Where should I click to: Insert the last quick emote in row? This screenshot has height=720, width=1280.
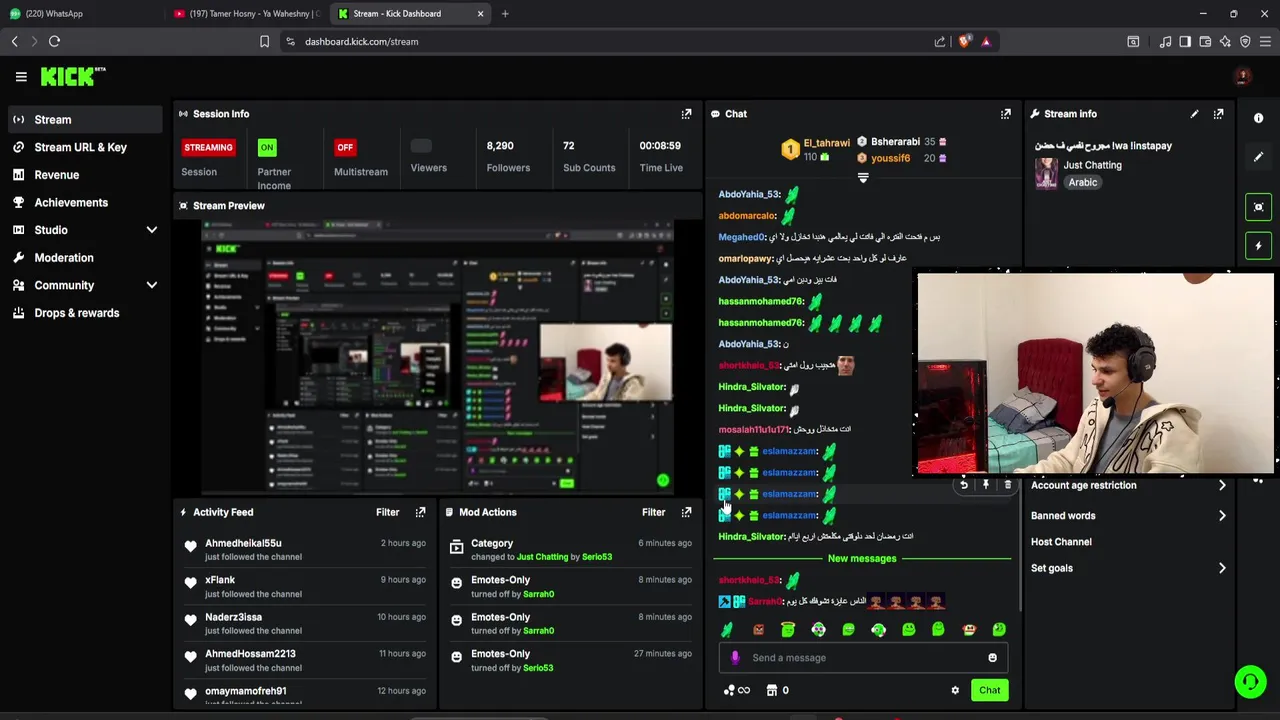click(x=998, y=629)
